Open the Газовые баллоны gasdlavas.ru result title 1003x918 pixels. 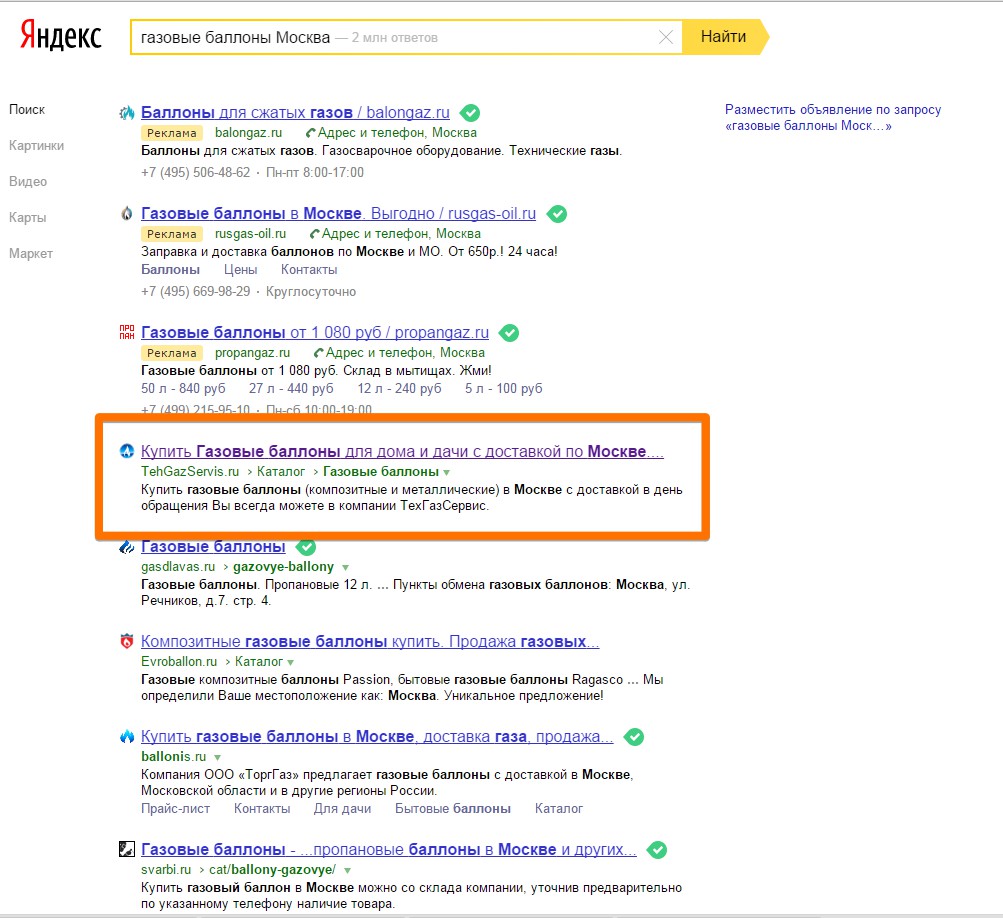(x=213, y=547)
